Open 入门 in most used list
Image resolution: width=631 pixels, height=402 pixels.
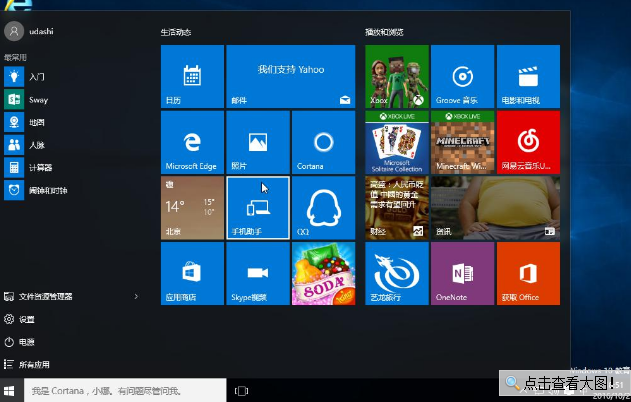(72, 77)
